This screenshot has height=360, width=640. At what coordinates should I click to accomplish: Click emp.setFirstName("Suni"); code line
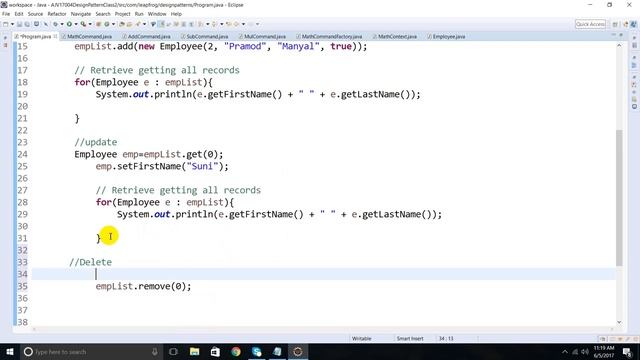click(162, 166)
